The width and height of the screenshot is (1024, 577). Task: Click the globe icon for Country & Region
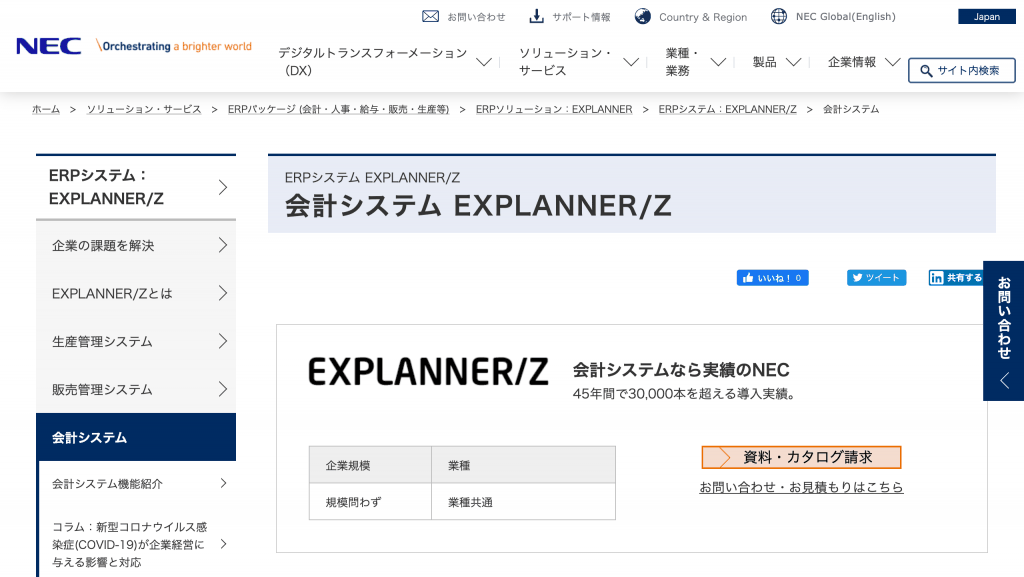tap(643, 16)
